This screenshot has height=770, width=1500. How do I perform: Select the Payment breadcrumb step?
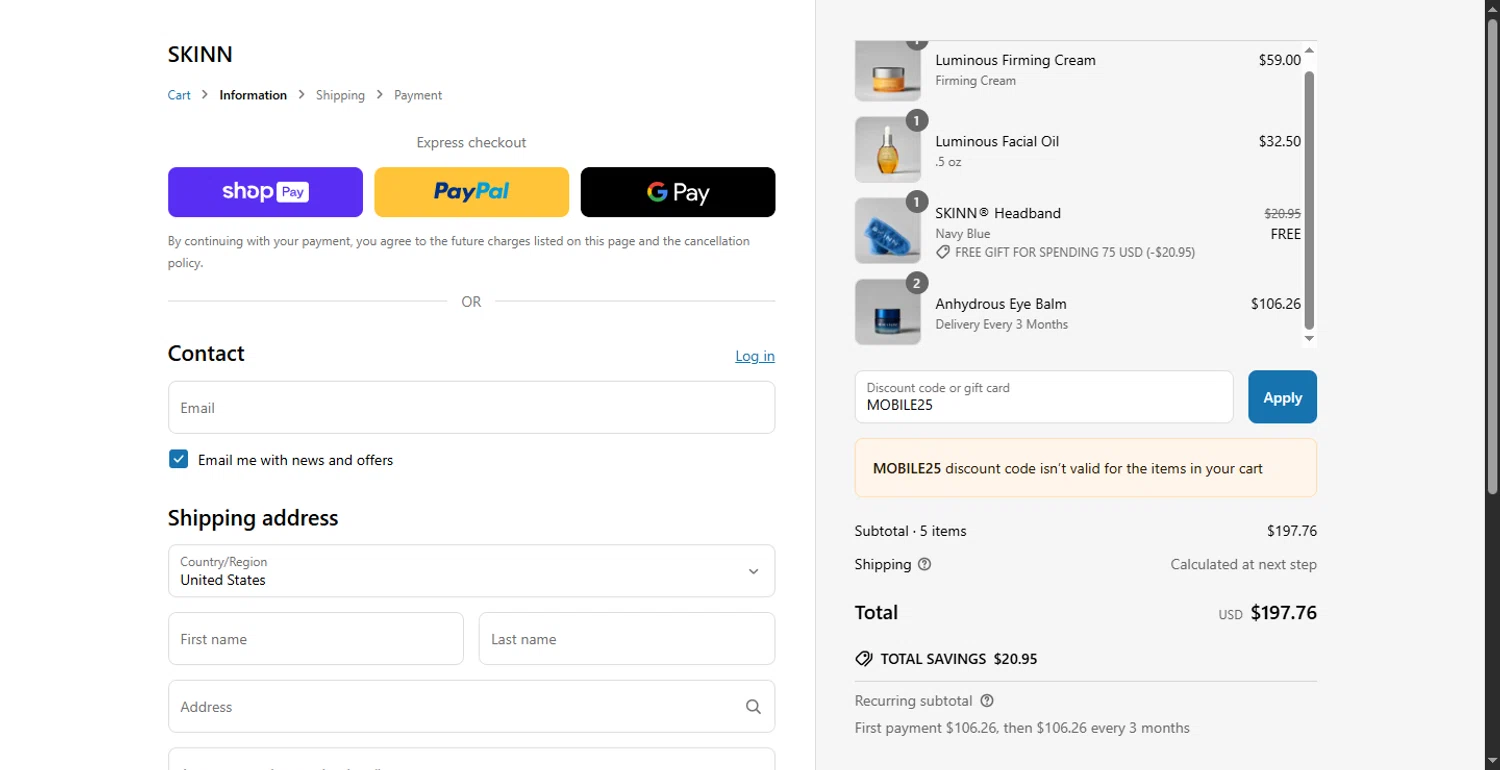[418, 95]
